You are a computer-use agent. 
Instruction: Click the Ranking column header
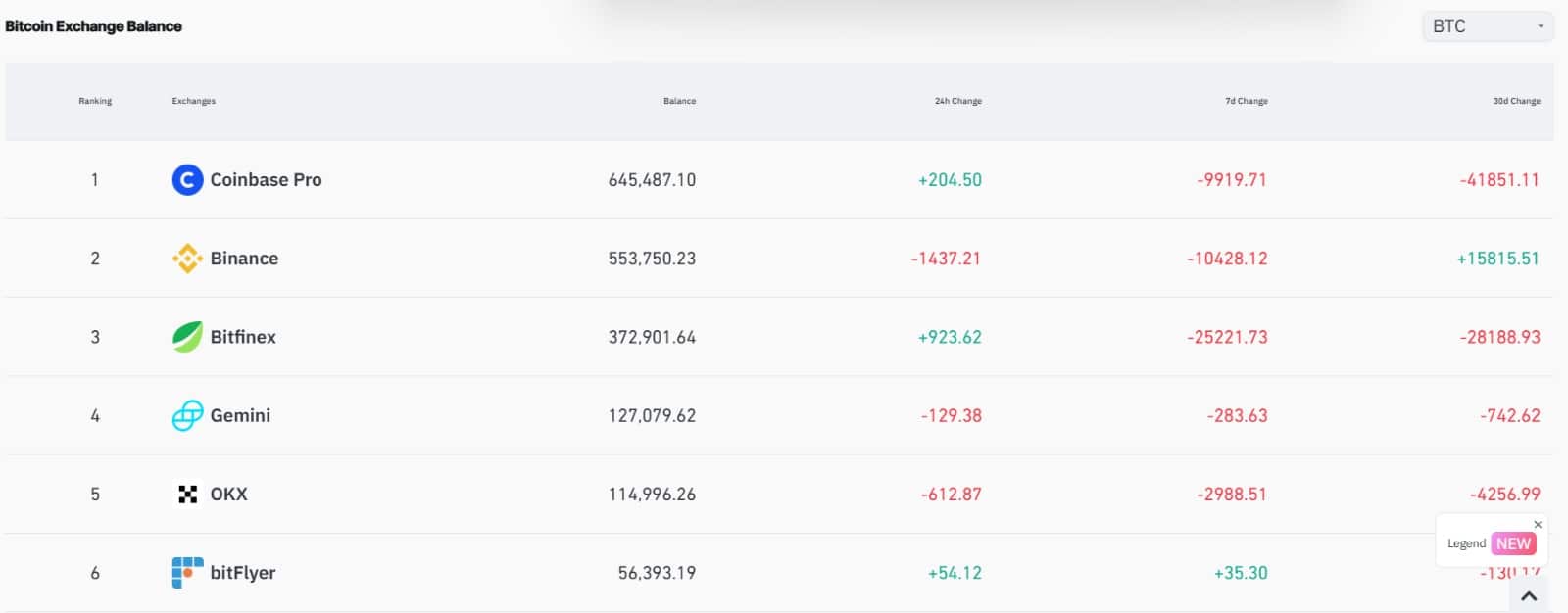tap(95, 101)
